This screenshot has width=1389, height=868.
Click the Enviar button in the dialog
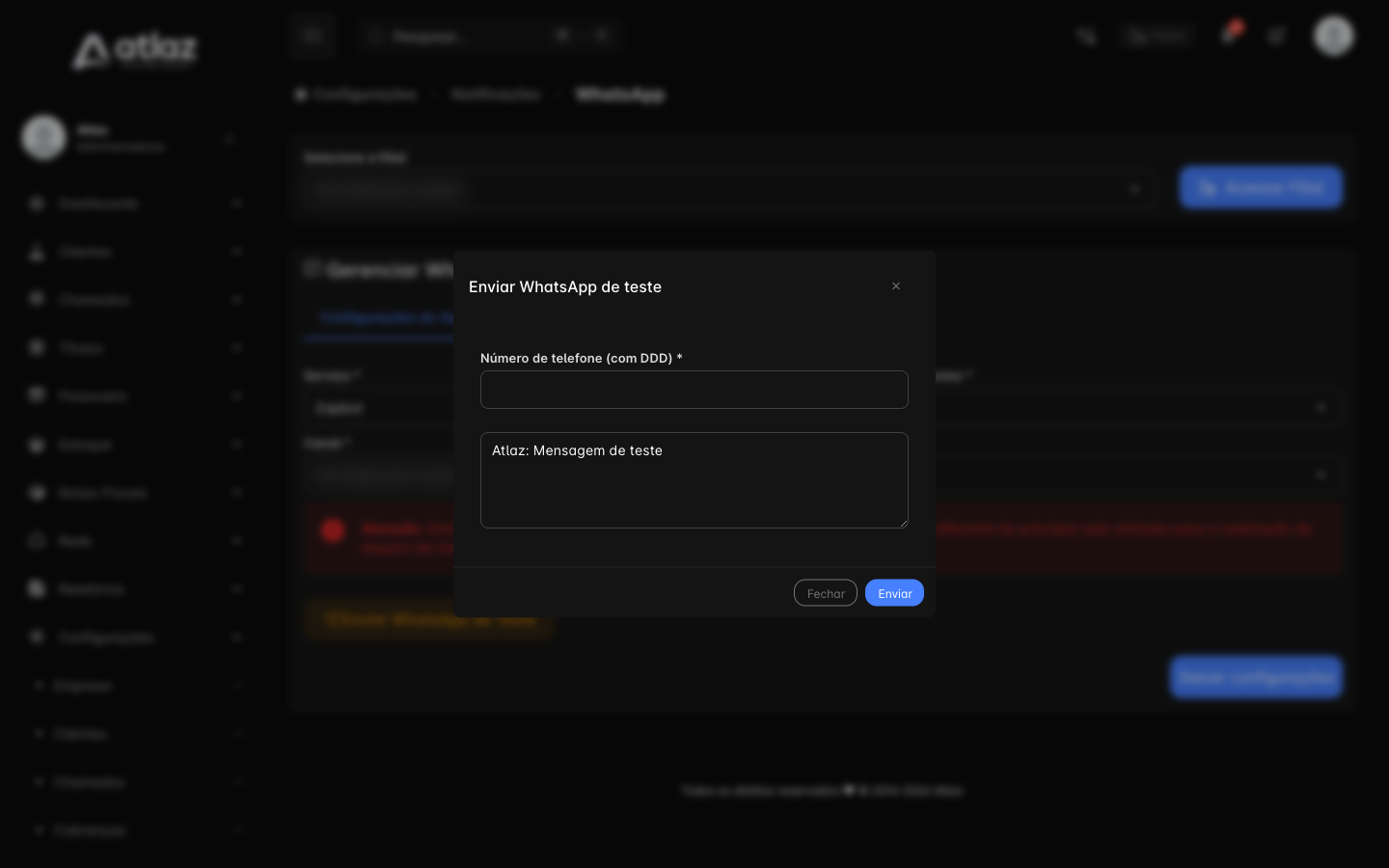[894, 593]
